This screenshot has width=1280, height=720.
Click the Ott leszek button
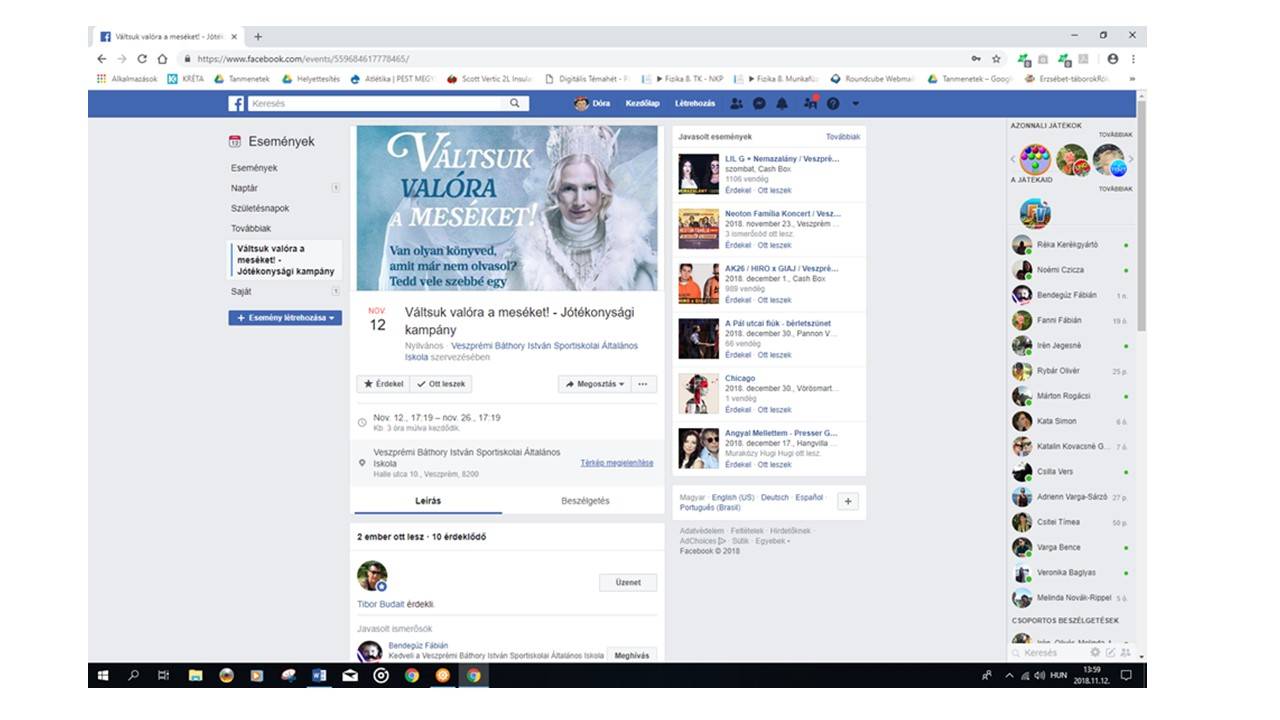(441, 384)
